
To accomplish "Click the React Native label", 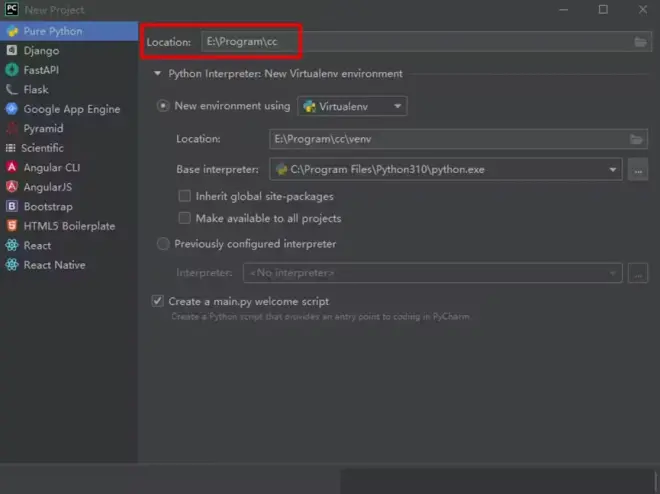I will tap(54, 265).
